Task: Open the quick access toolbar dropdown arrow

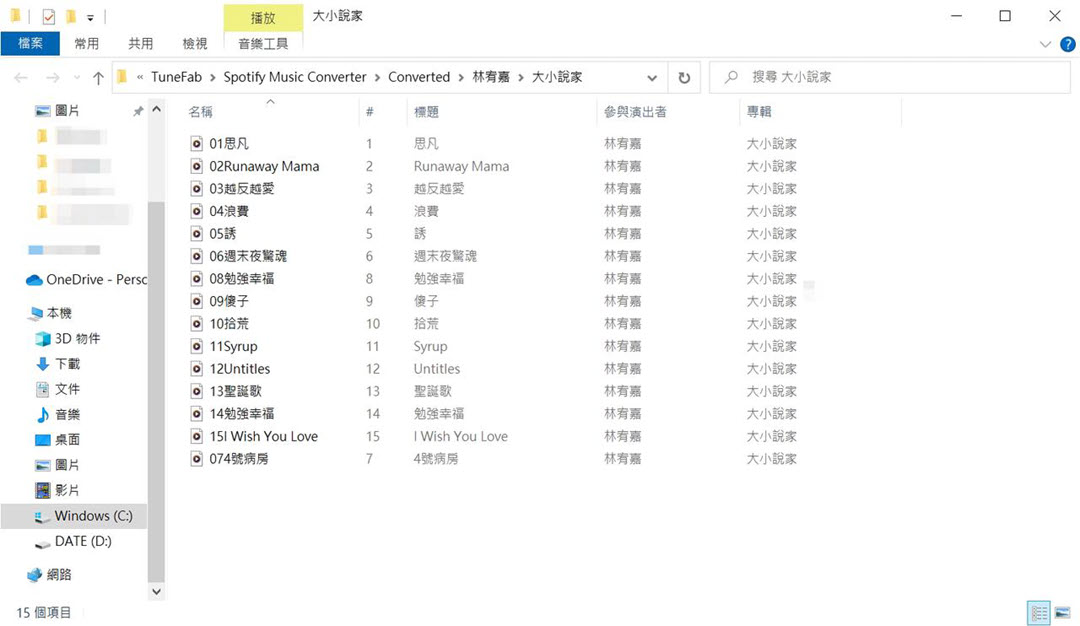Action: tap(90, 17)
